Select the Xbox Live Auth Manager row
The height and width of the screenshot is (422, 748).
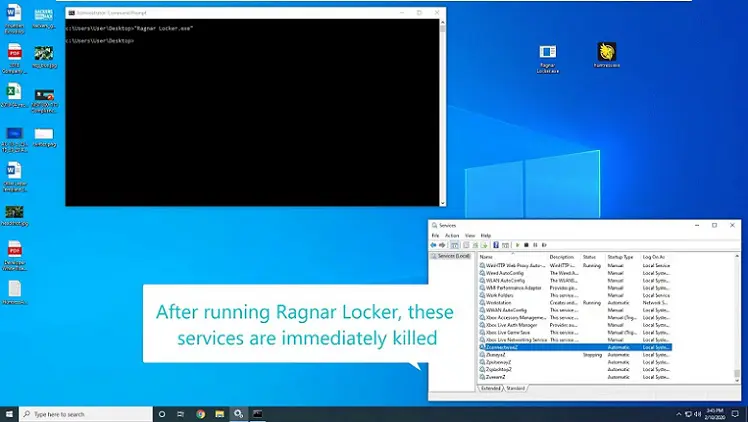pos(575,325)
